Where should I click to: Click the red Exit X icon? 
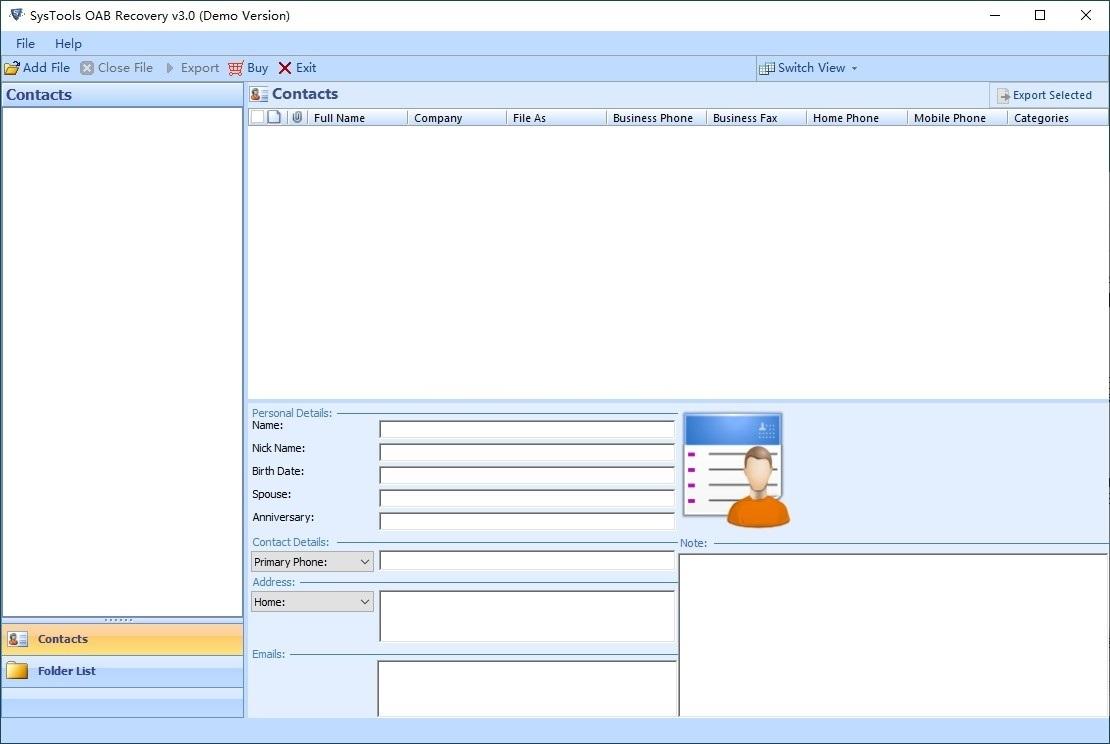tap(285, 68)
